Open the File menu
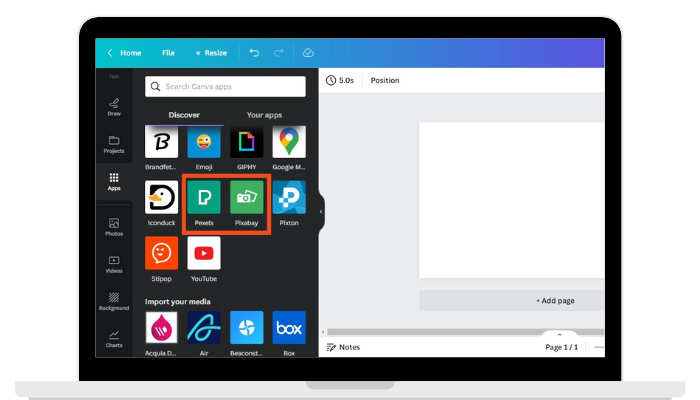The width and height of the screenshot is (700, 400). point(168,53)
